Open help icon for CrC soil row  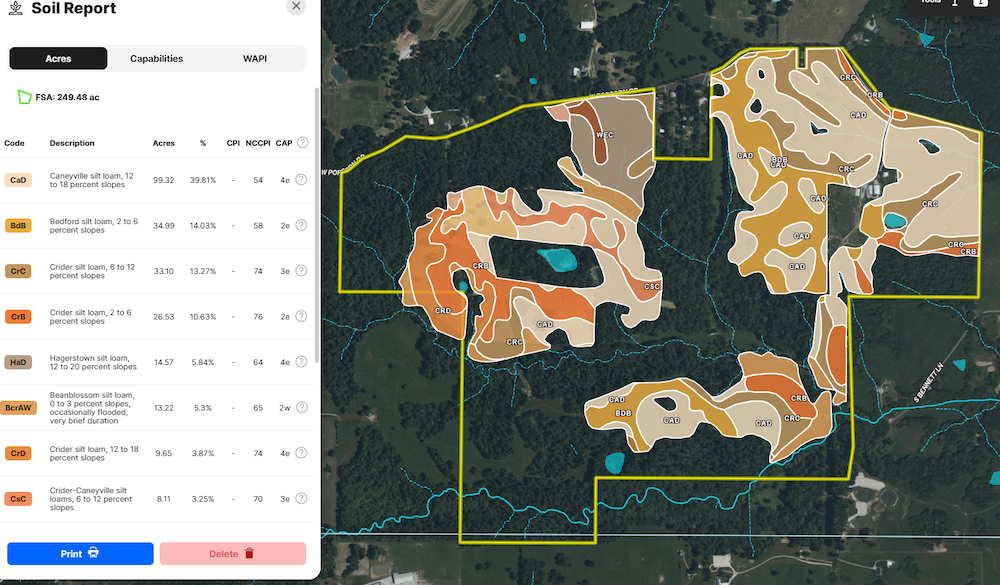[x=301, y=271]
